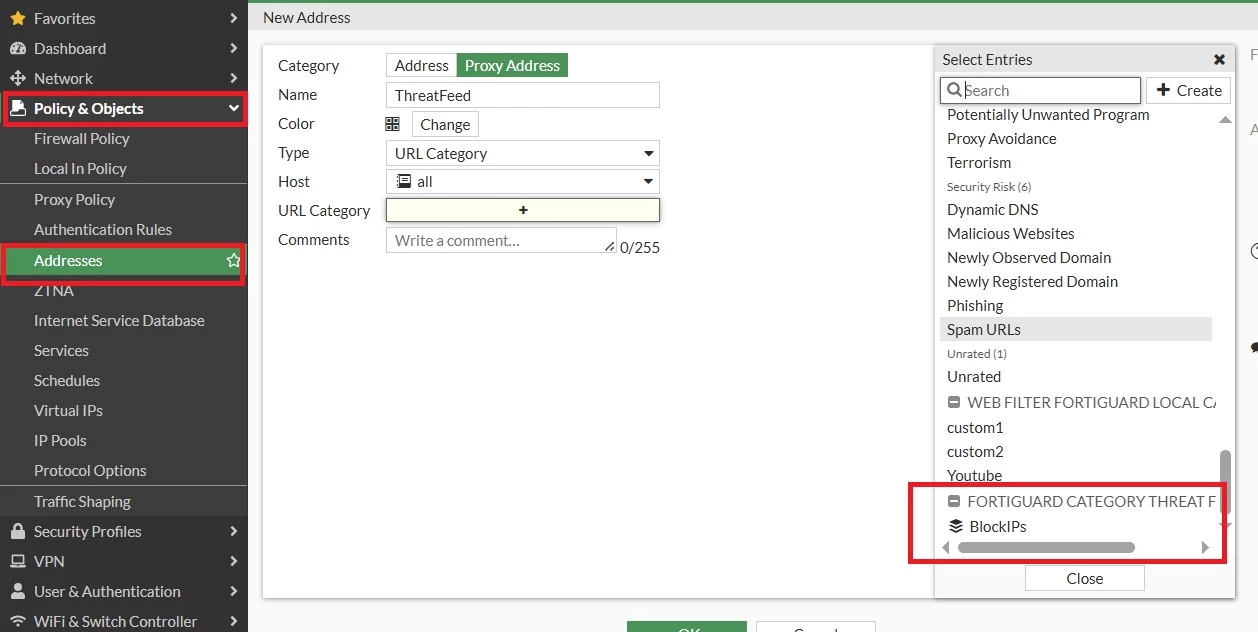Viewport: 1258px width, 632px height.
Task: Toggle the favorite star on Addresses
Action: 234,260
